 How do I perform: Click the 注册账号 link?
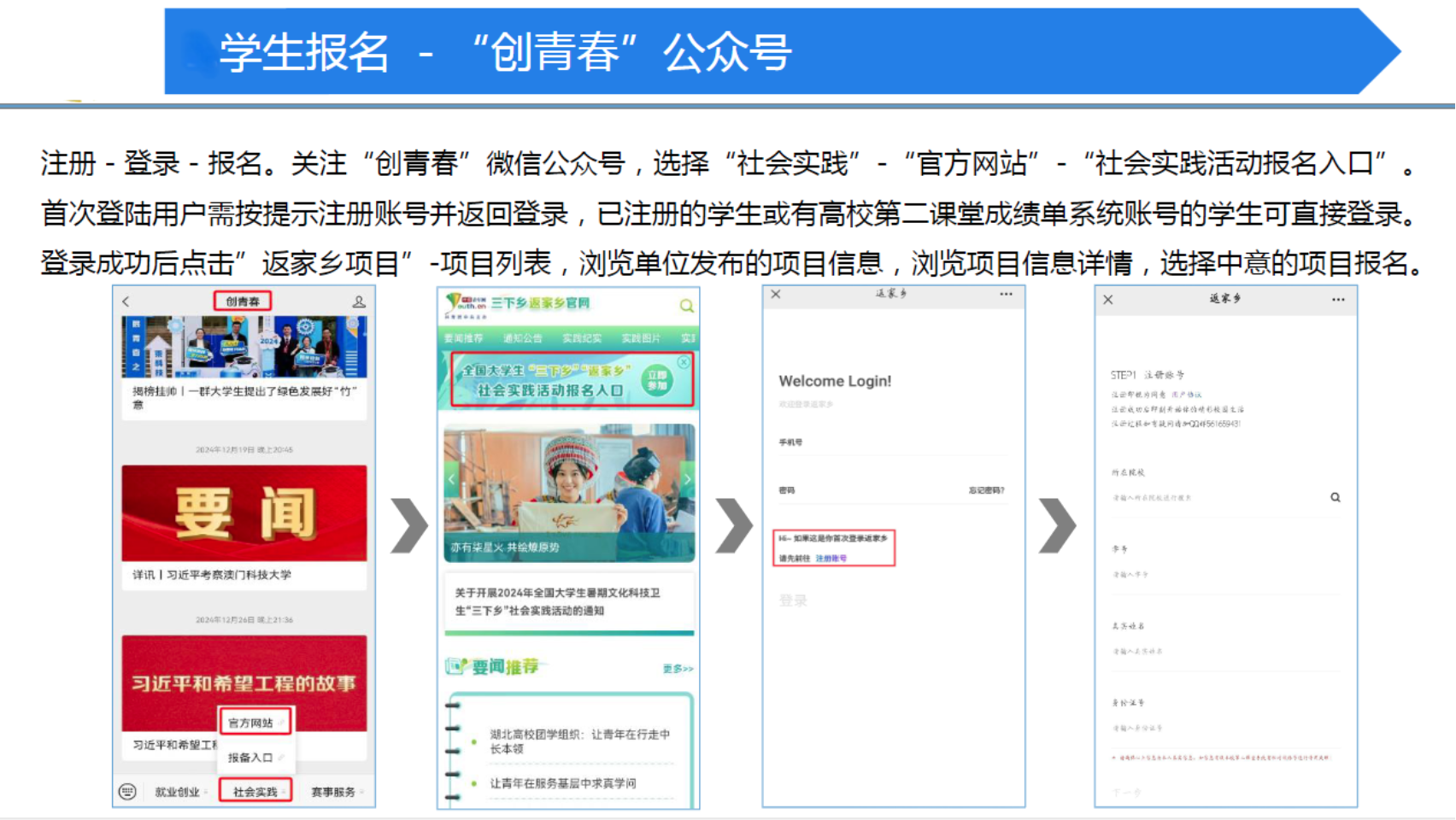(831, 559)
